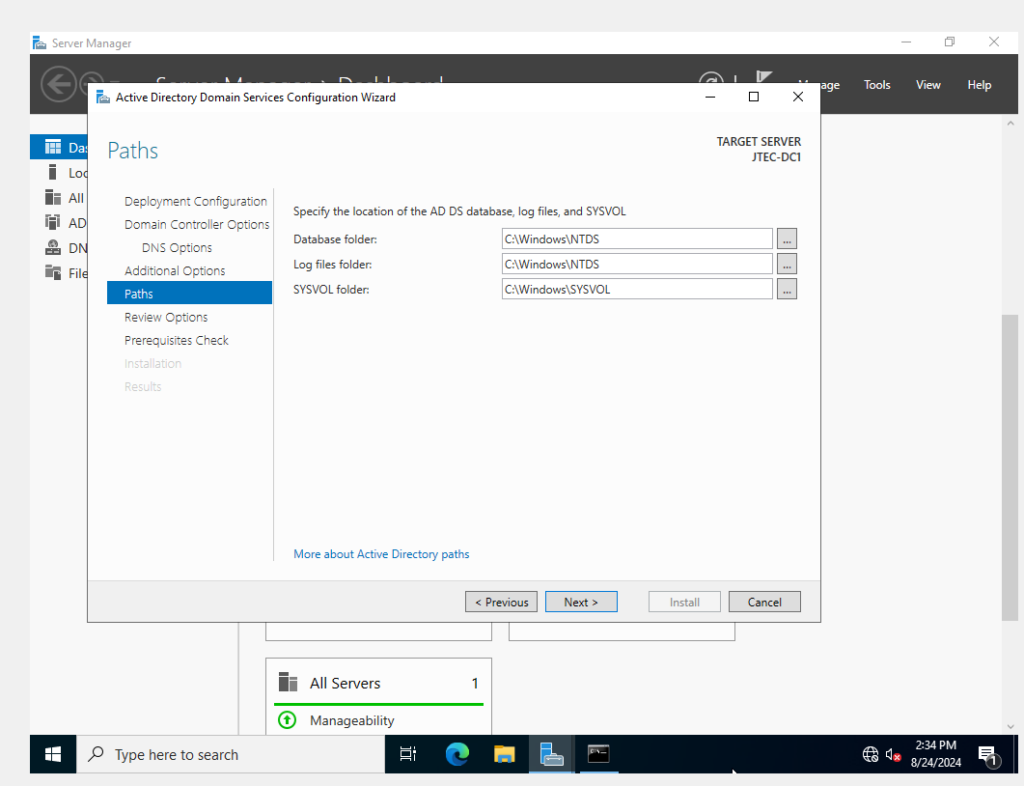1024x786 pixels.
Task: Click Manageability in All Servers tile
Action: [x=352, y=720]
